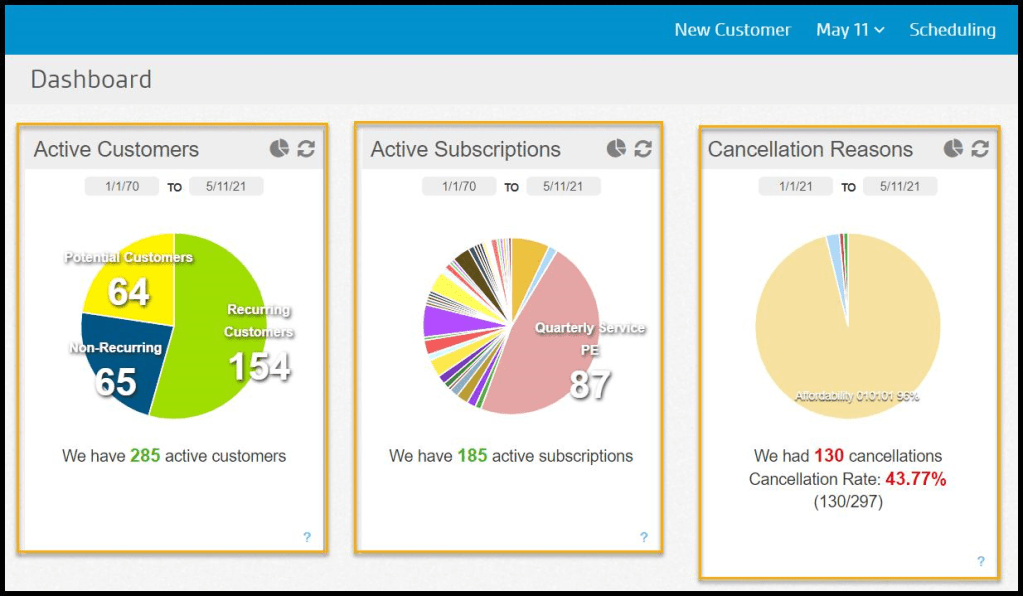Edit Active Subscriptions start date field
Image resolution: width=1023 pixels, height=596 pixels.
click(458, 186)
